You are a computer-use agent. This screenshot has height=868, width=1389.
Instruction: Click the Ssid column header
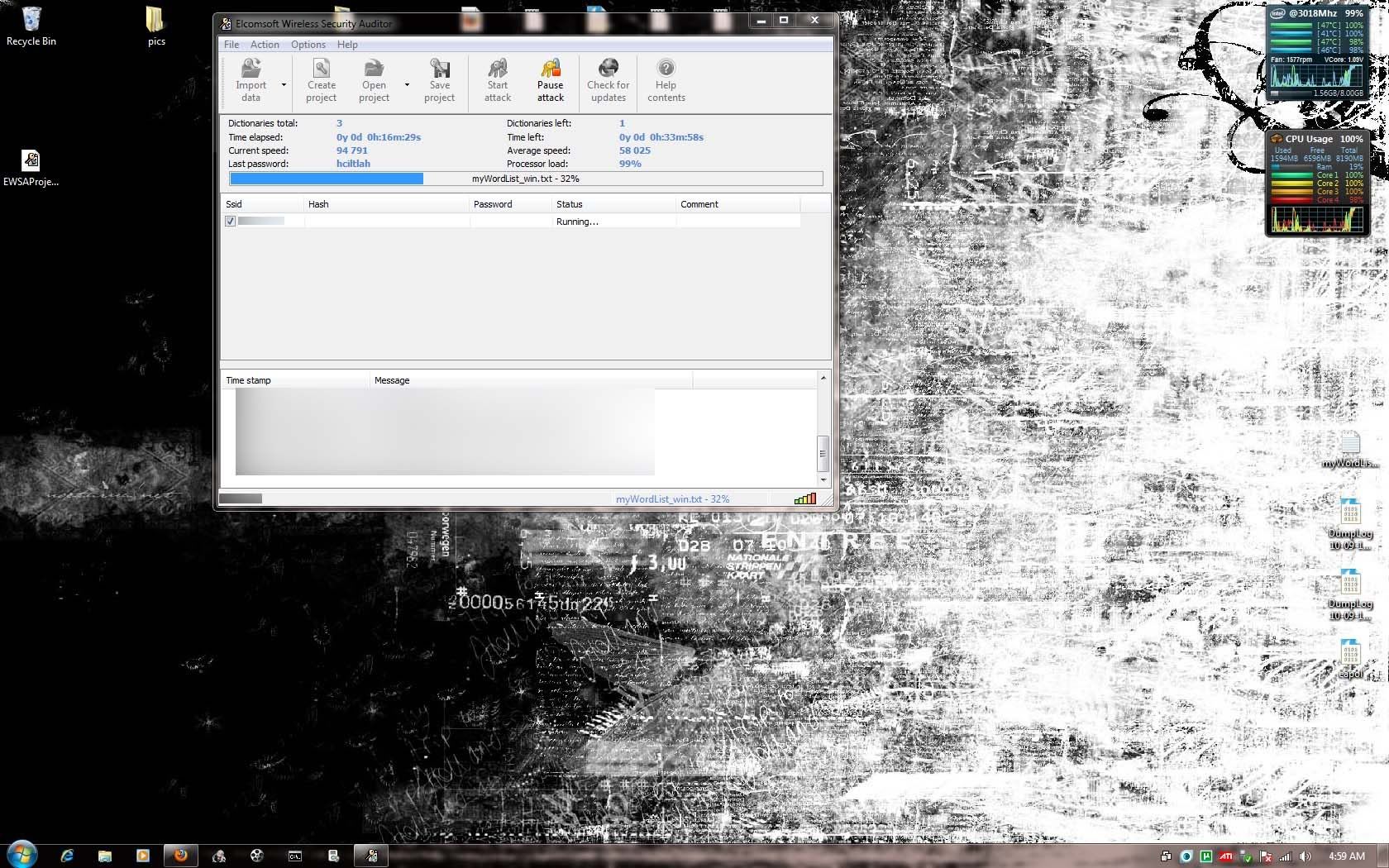tap(262, 204)
